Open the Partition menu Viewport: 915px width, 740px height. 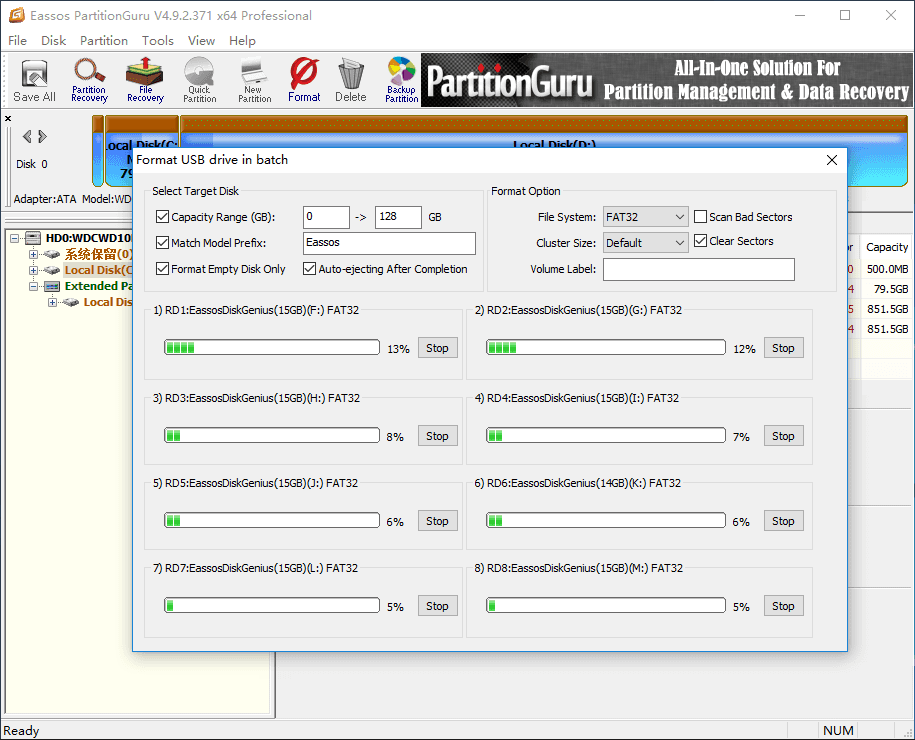point(104,41)
